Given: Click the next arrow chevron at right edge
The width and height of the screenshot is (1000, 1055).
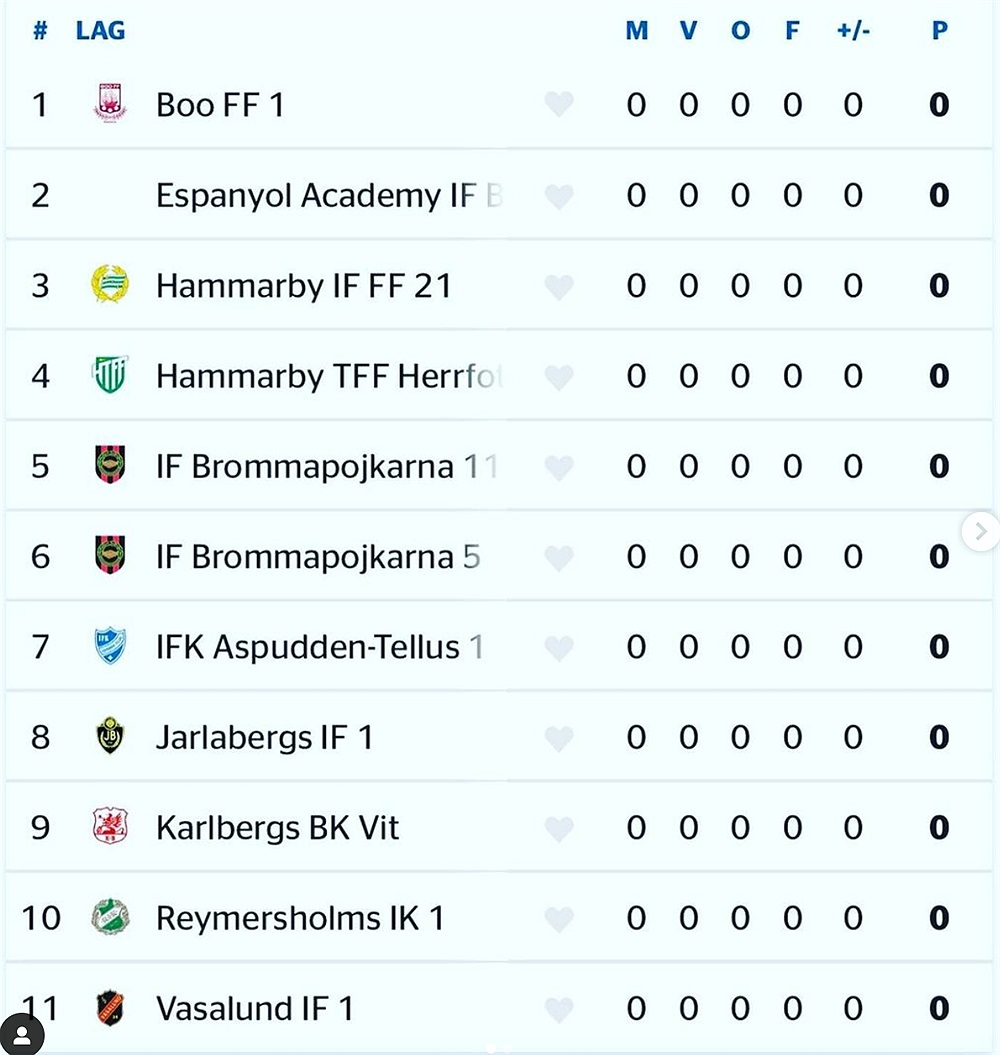Looking at the screenshot, I should tap(980, 532).
